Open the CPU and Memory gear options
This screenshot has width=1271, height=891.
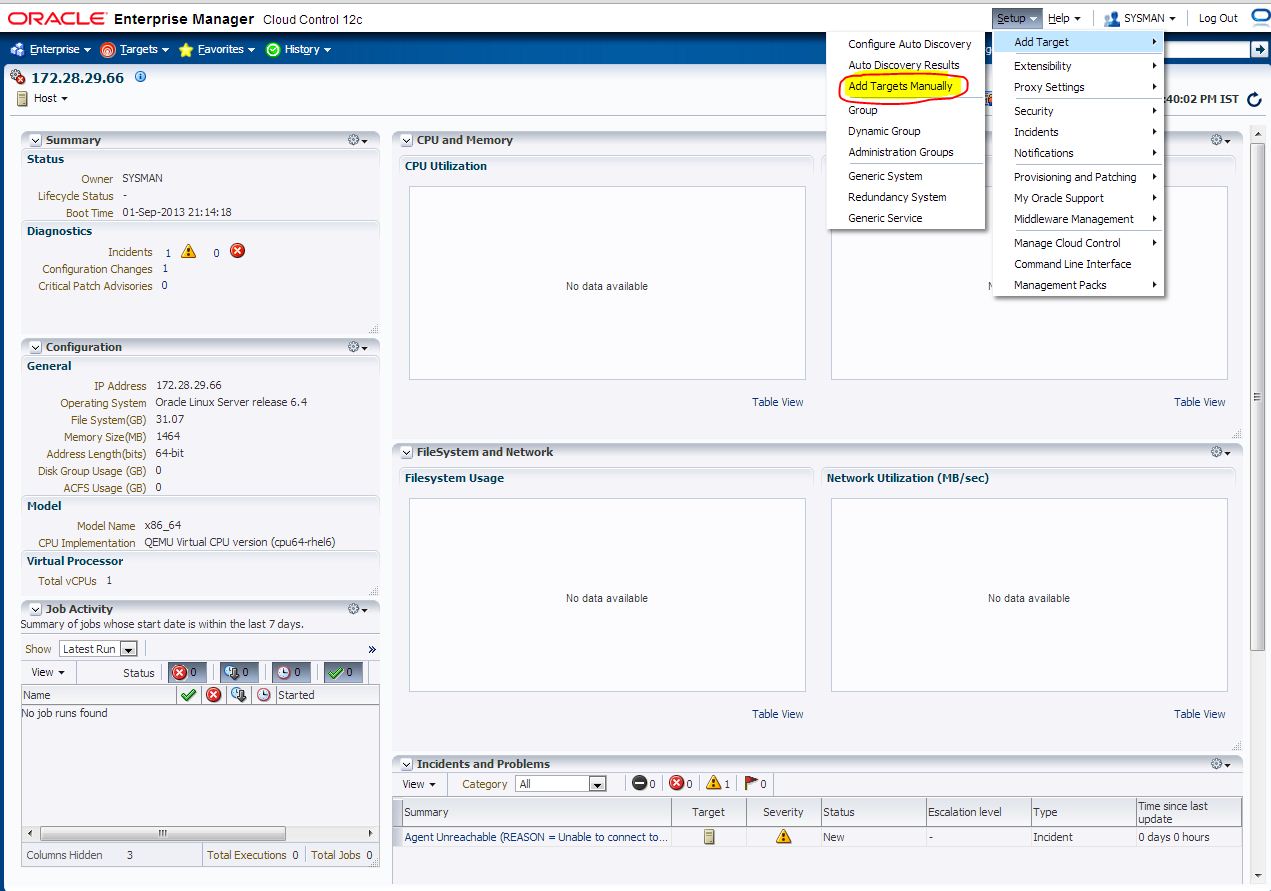1221,140
